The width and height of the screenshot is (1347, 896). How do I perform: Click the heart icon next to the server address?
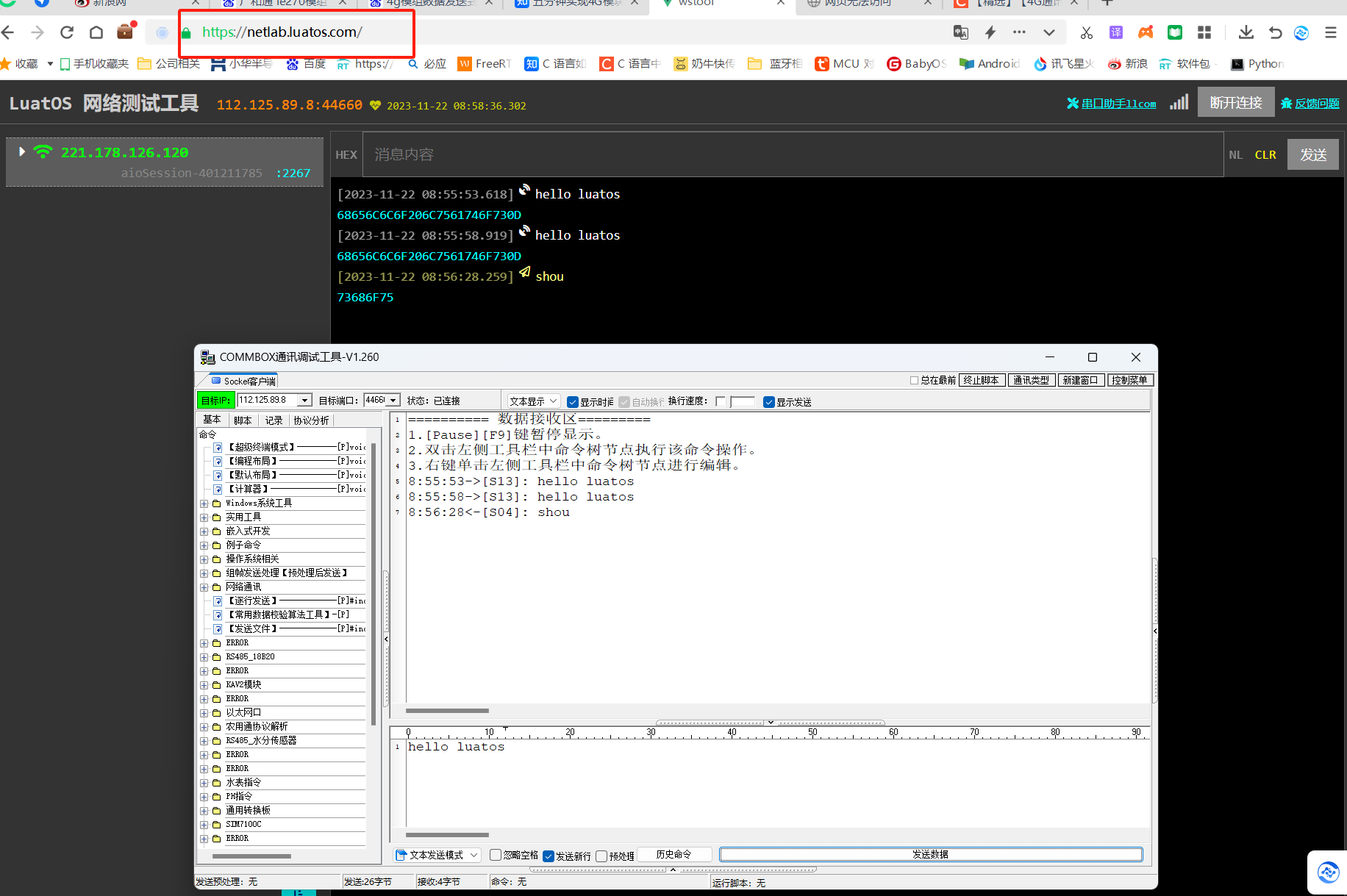coord(376,105)
